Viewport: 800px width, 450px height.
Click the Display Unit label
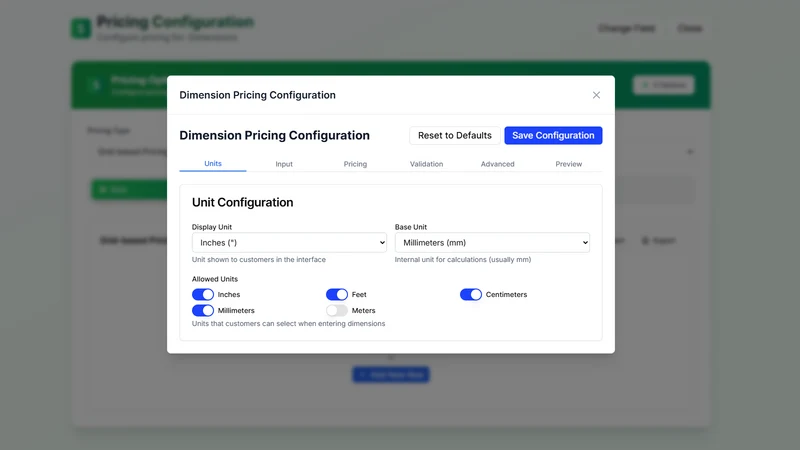coord(212,227)
